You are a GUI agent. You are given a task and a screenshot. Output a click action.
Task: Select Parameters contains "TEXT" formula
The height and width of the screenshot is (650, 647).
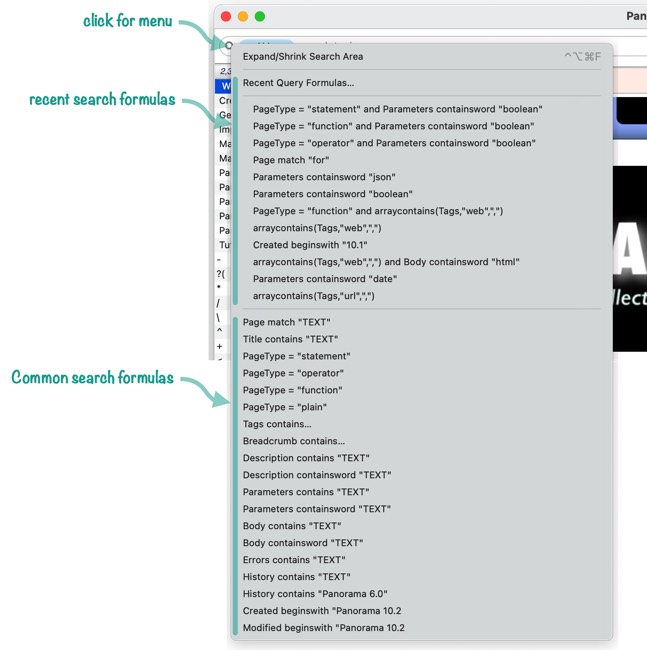(x=422, y=492)
